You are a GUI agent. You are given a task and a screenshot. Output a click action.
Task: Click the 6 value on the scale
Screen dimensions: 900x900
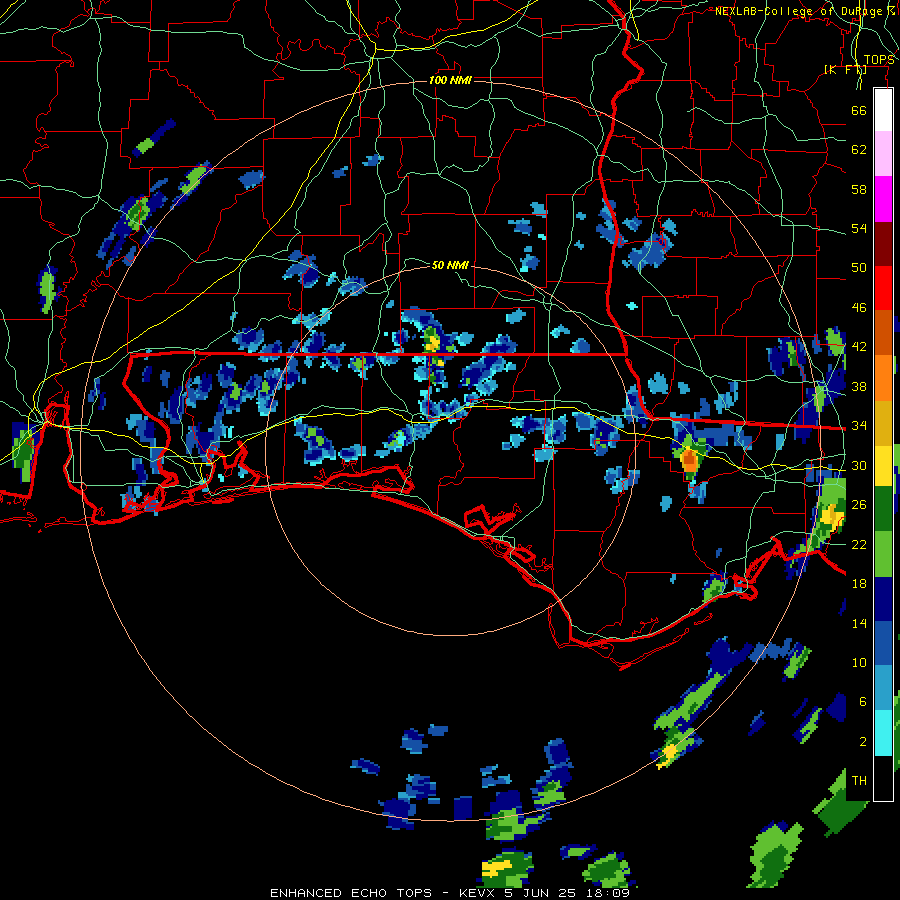pyautogui.click(x=863, y=702)
